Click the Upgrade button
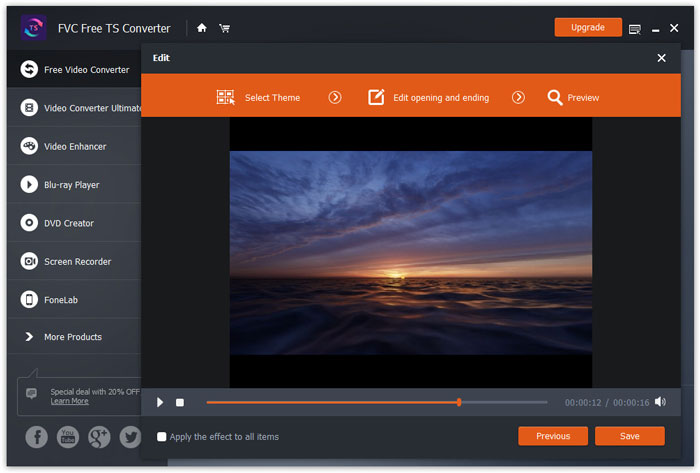The height and width of the screenshot is (473, 700). [588, 27]
